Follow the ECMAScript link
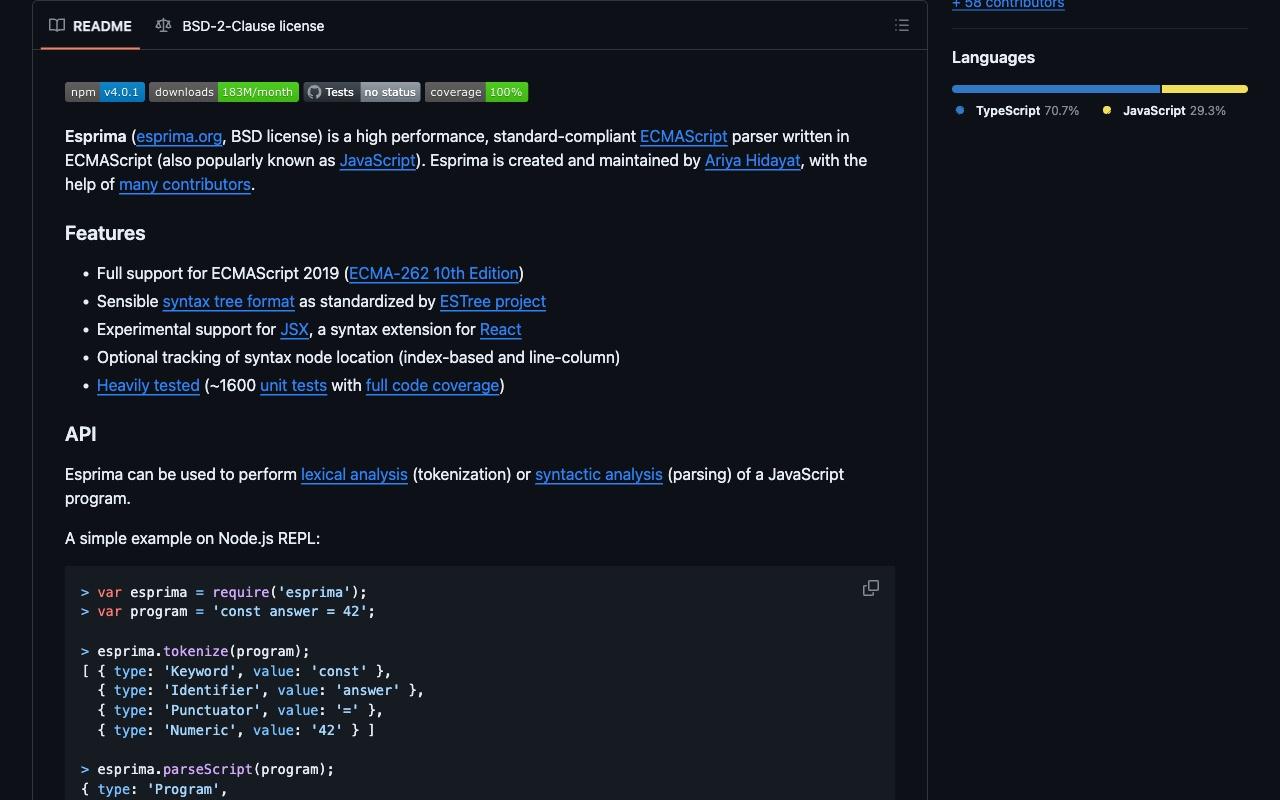Viewport: 1280px width, 800px height. pyautogui.click(x=684, y=136)
